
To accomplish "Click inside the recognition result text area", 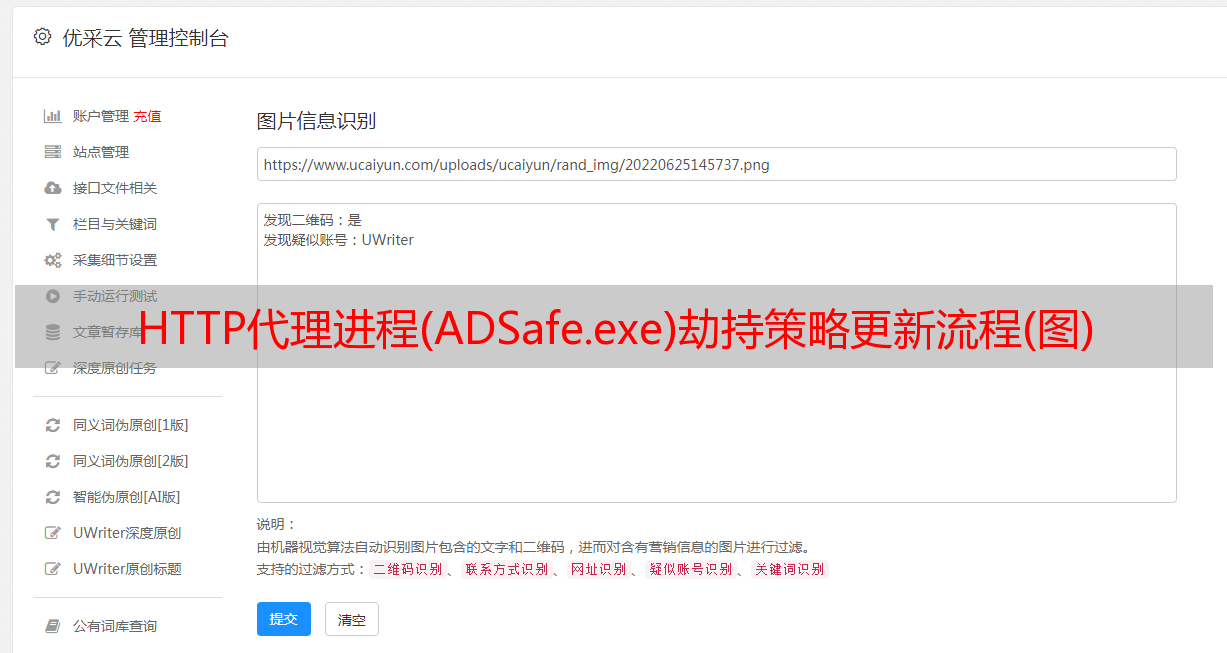I will pos(716,352).
